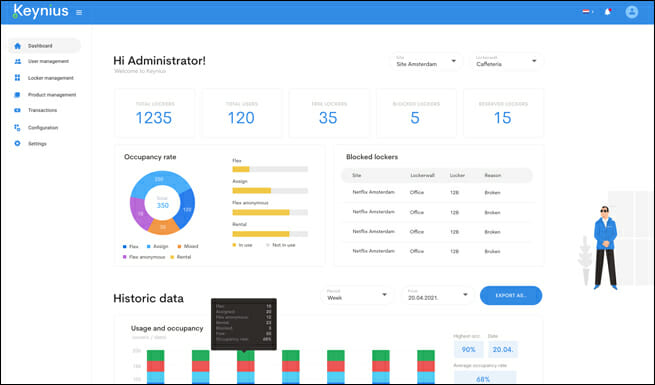The width and height of the screenshot is (655, 385).
Task: Open Dashboard in the sidebar
Action: click(x=44, y=46)
